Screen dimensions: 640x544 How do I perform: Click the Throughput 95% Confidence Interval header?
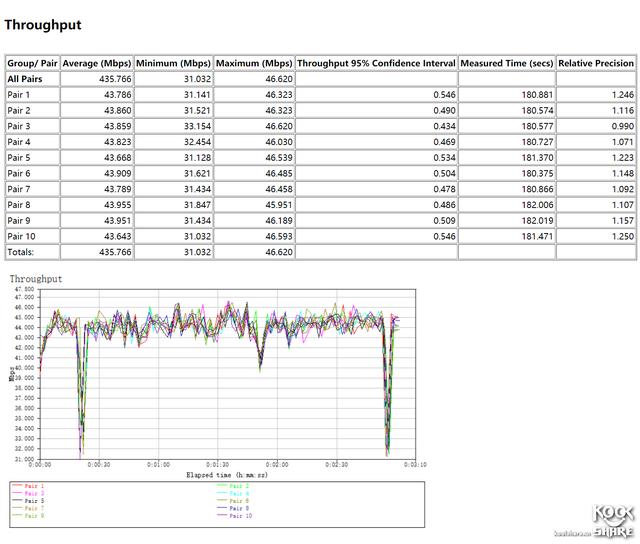(x=377, y=62)
